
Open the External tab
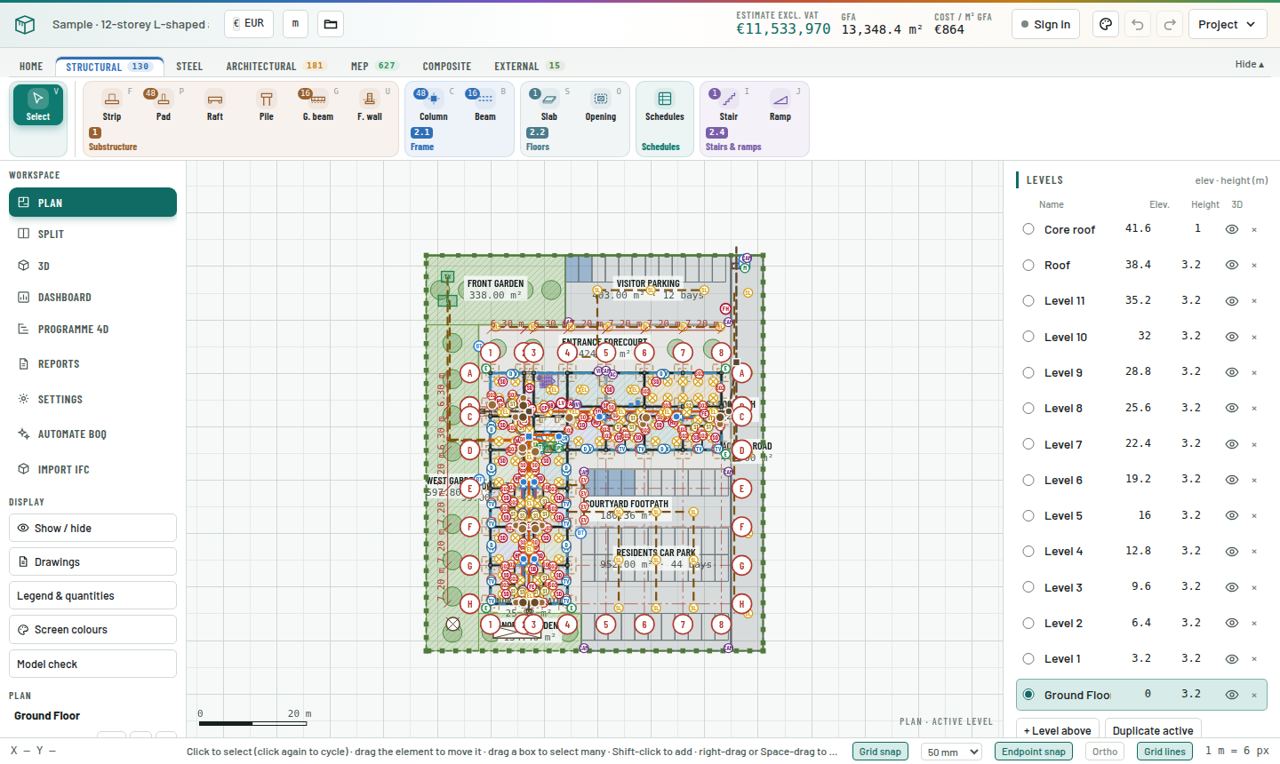pyautogui.click(x=529, y=66)
